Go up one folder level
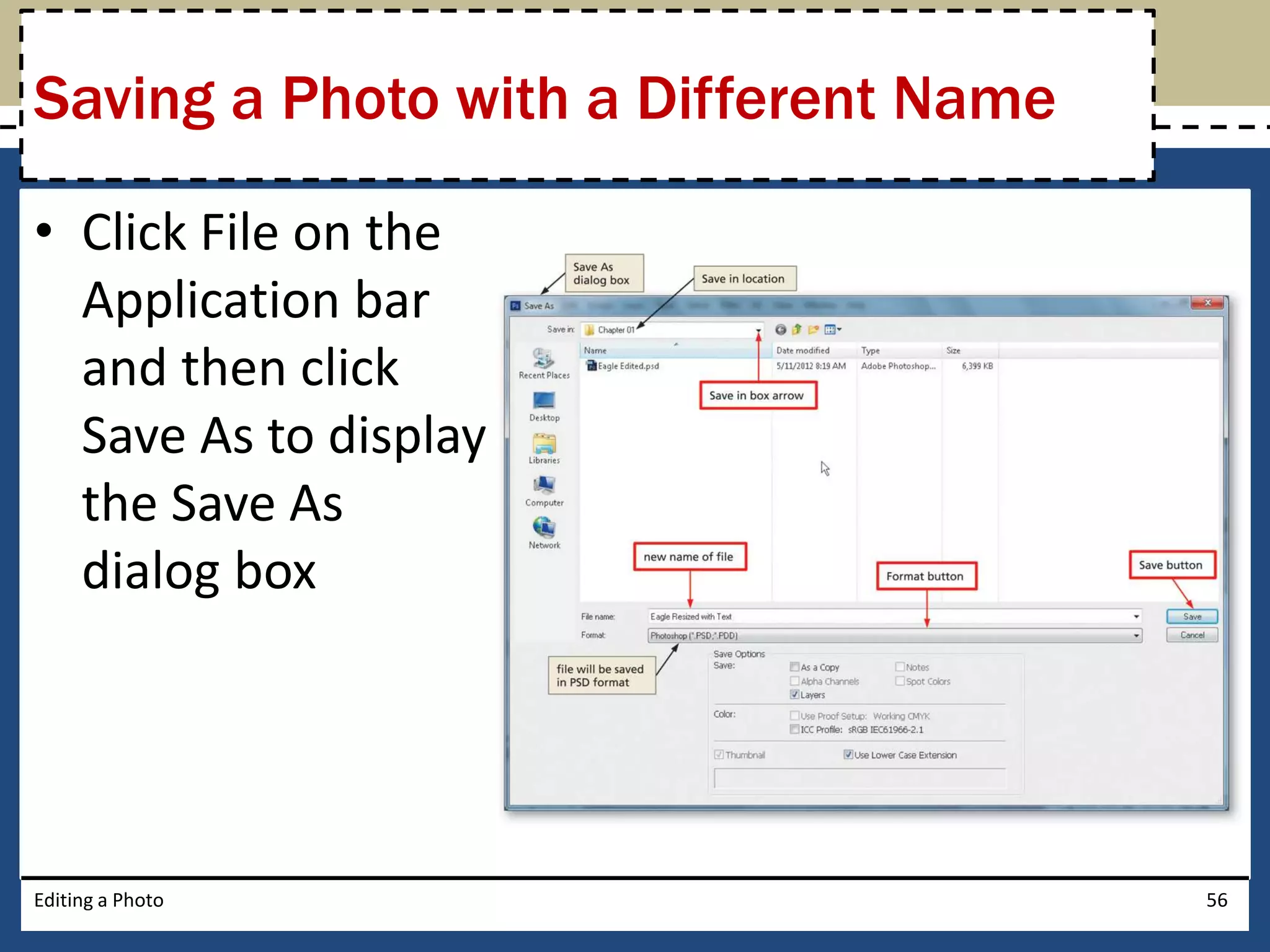This screenshot has height=952, width=1270. (x=797, y=330)
